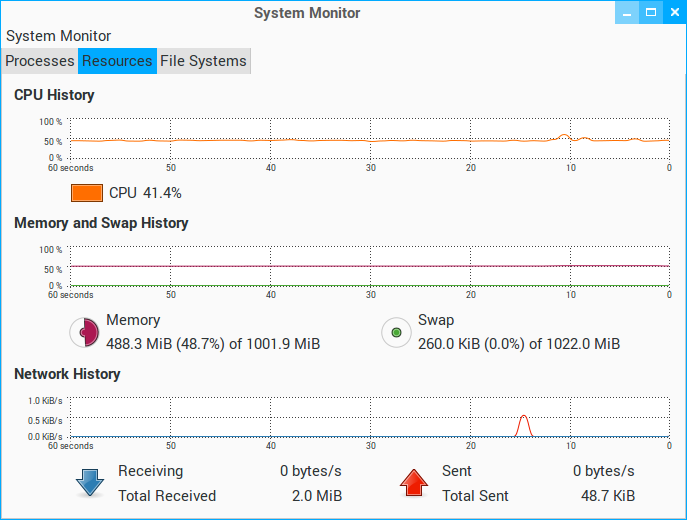Click the Total Received value 2.0 MiB

tap(319, 496)
